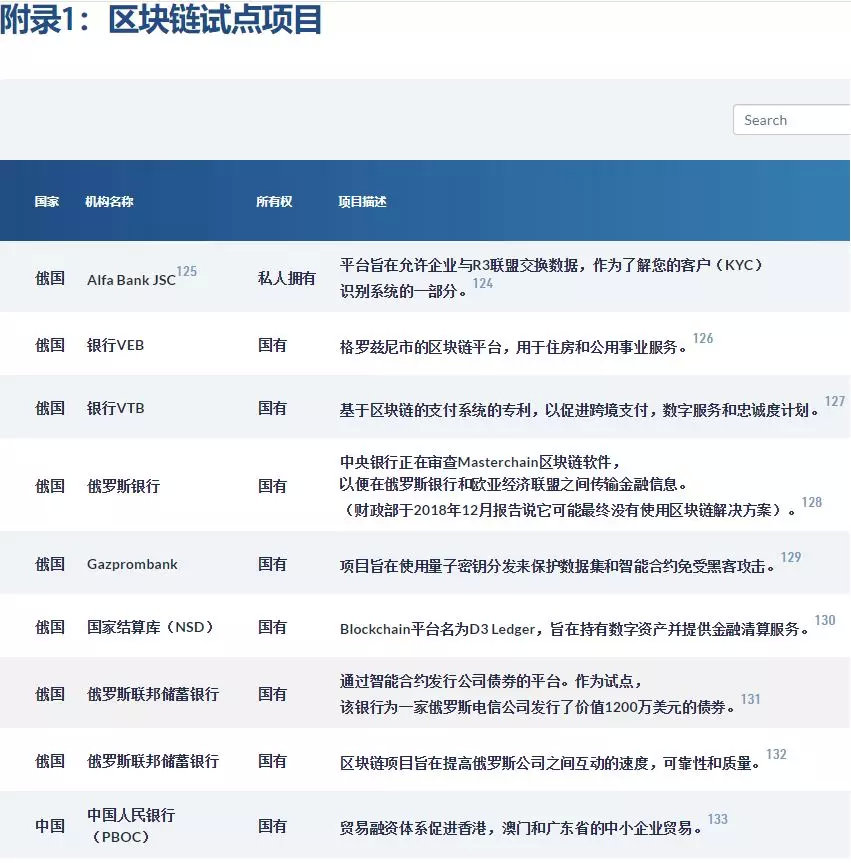Sort by 所有权 column header
The width and height of the screenshot is (851, 863).
point(274,201)
